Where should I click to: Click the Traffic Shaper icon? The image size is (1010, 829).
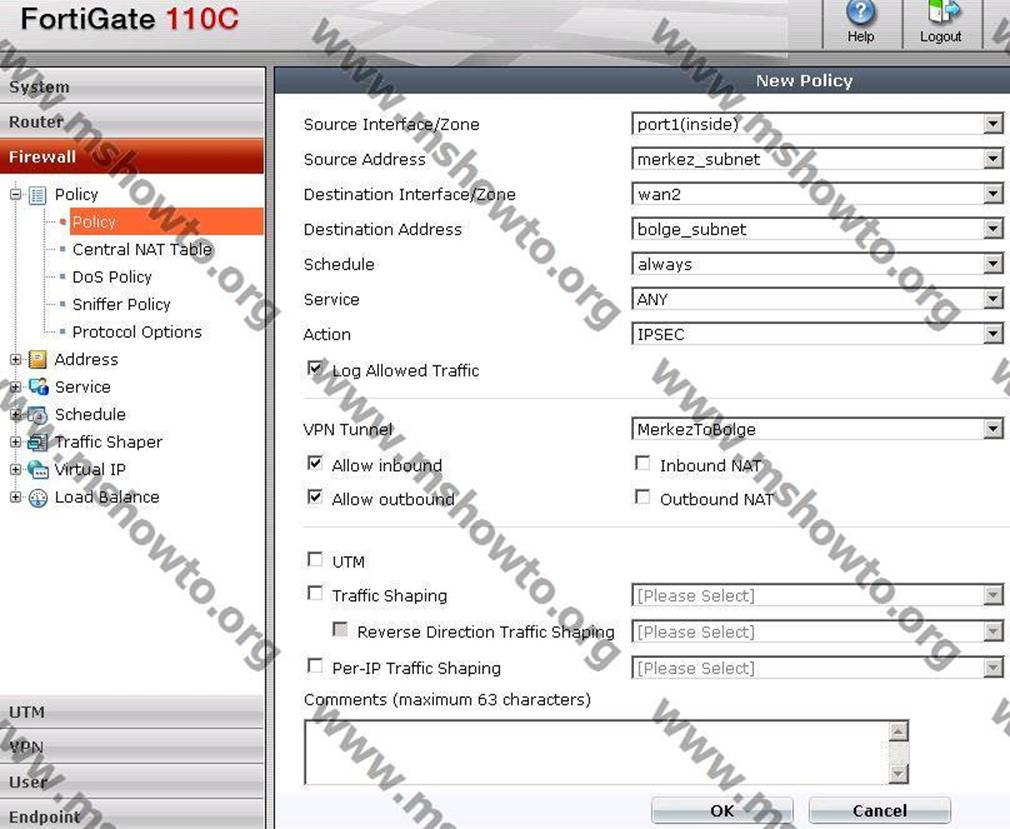coord(37,442)
